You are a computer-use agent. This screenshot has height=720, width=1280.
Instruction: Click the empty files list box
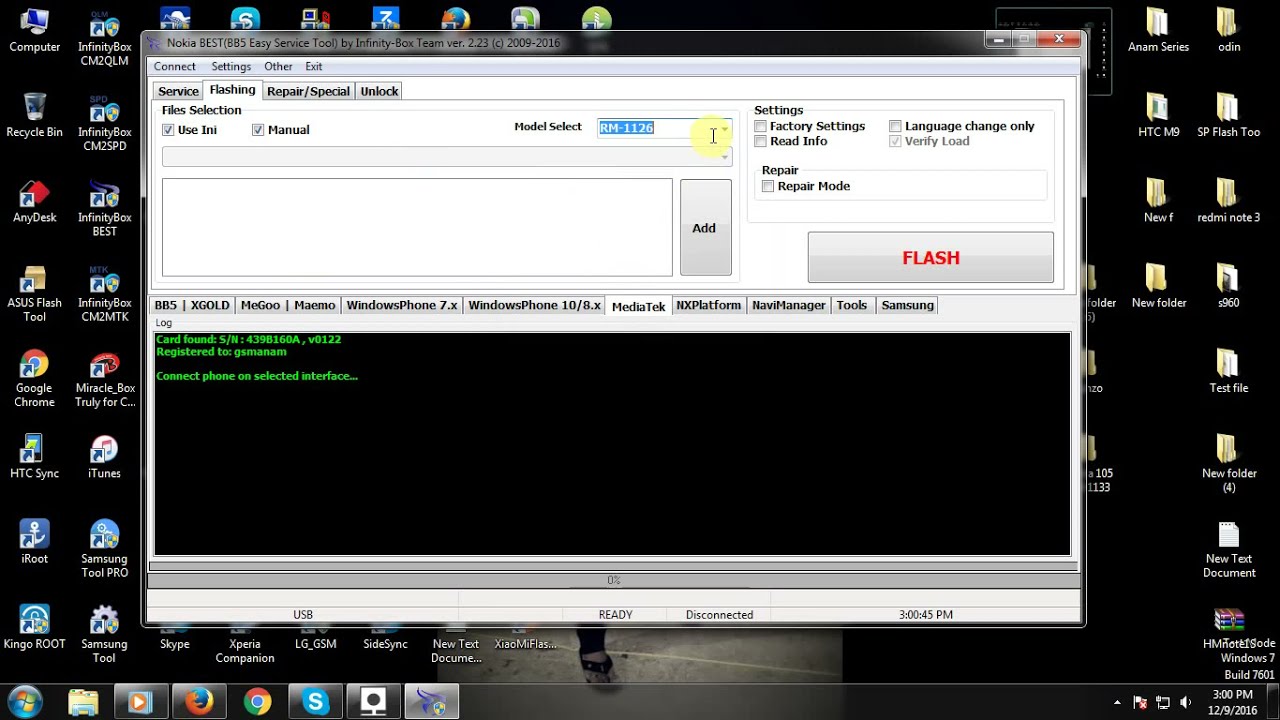coord(417,227)
